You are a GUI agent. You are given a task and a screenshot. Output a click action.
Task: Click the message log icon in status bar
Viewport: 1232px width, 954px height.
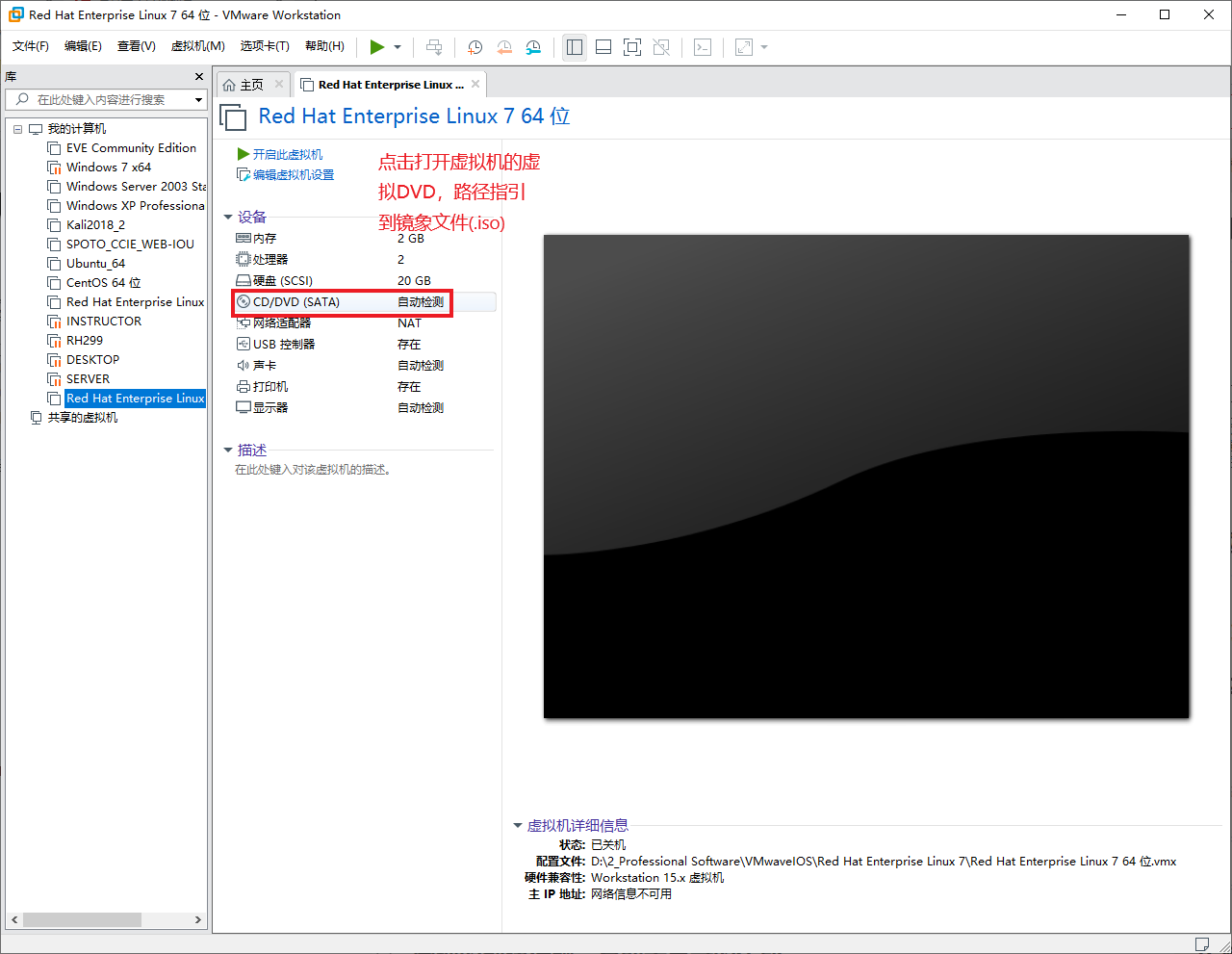pos(1202,943)
